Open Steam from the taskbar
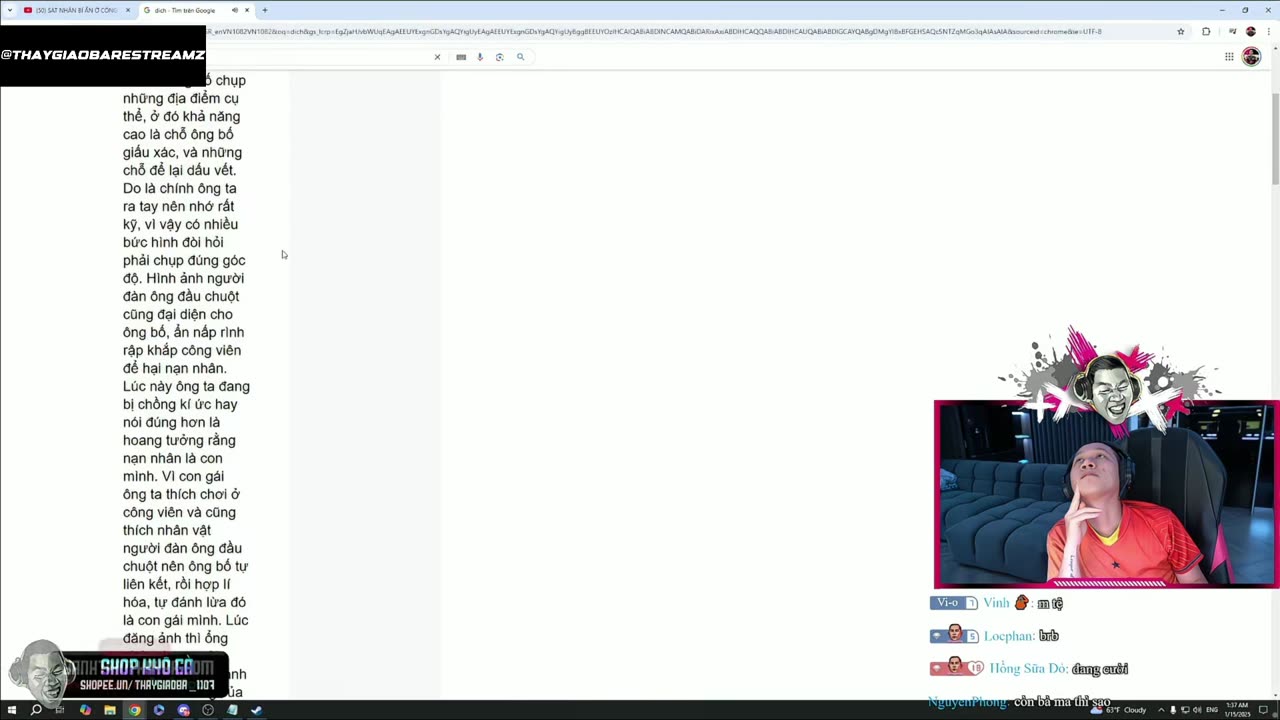 (x=257, y=710)
